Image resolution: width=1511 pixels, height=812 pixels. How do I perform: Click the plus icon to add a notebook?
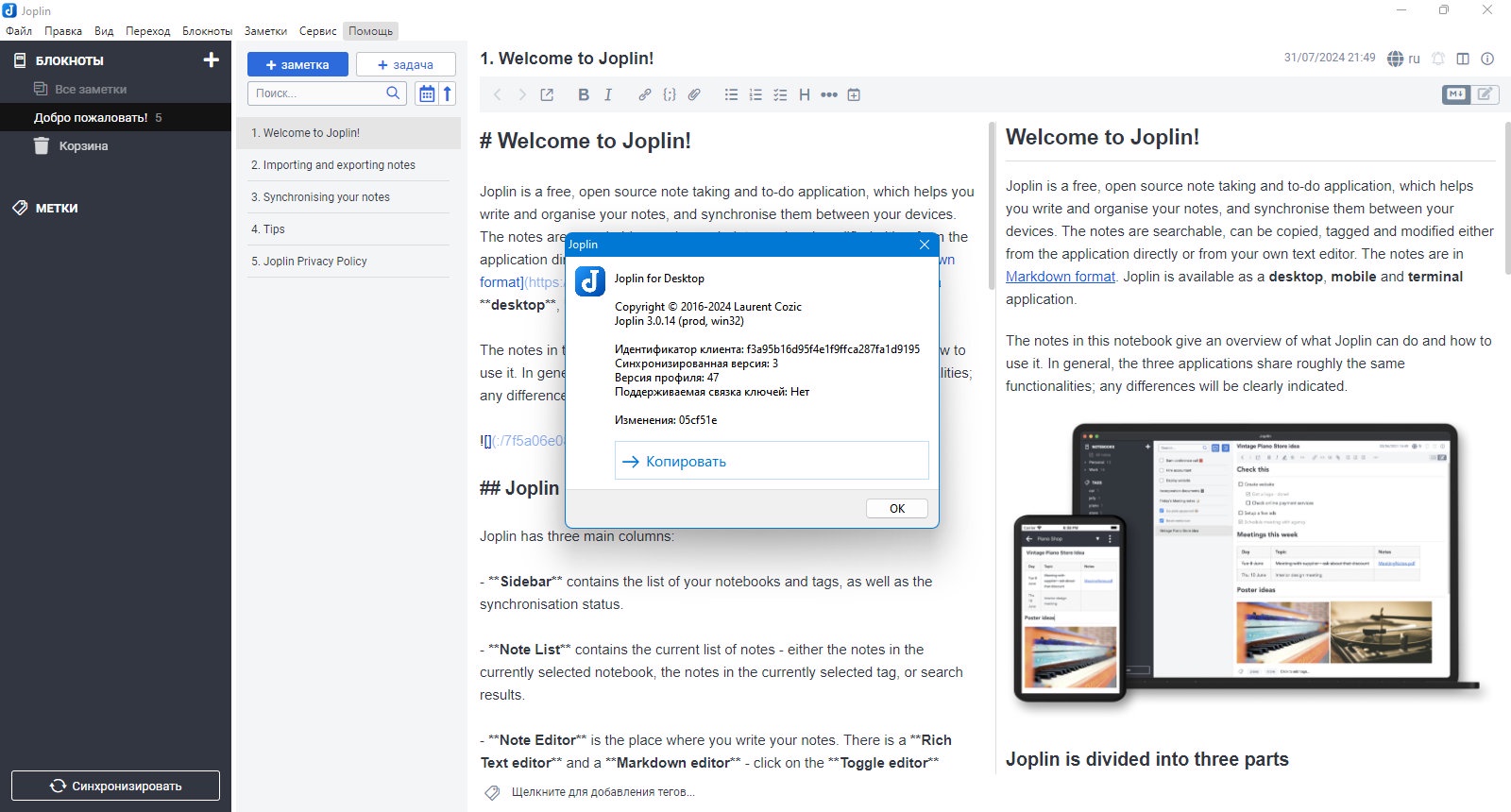click(x=211, y=60)
